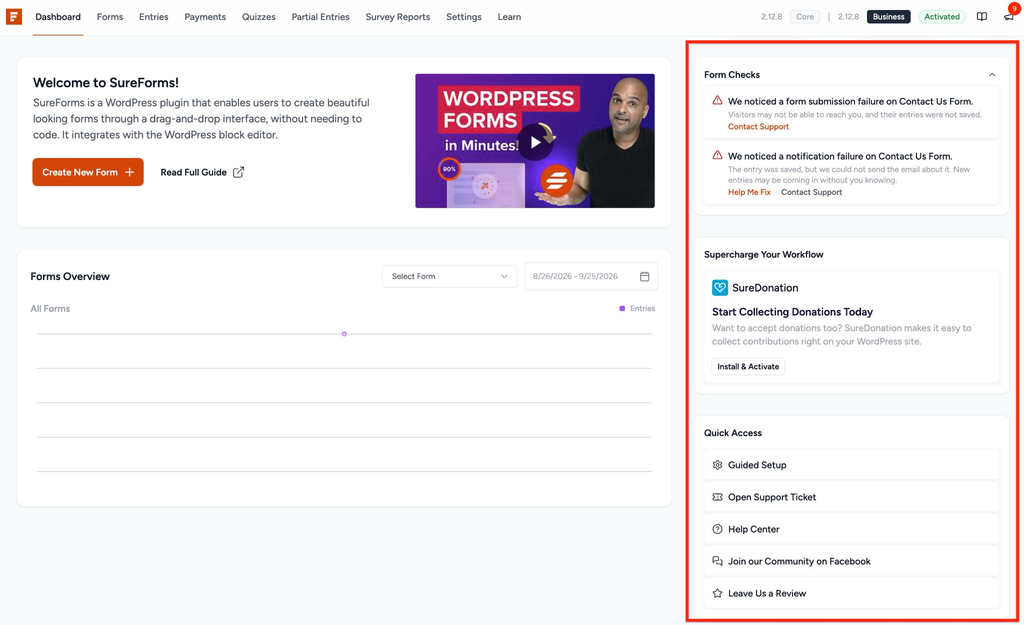
Task: Click 'Start Collecting Donations Today' heading
Action: pos(792,312)
